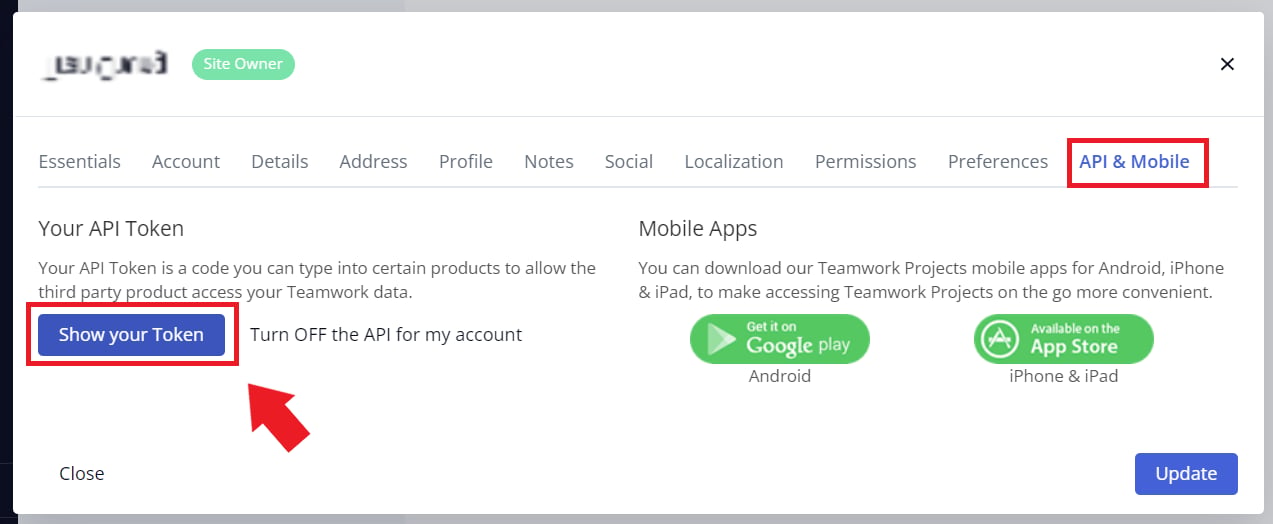Select the API & Mobile tab

1135,161
